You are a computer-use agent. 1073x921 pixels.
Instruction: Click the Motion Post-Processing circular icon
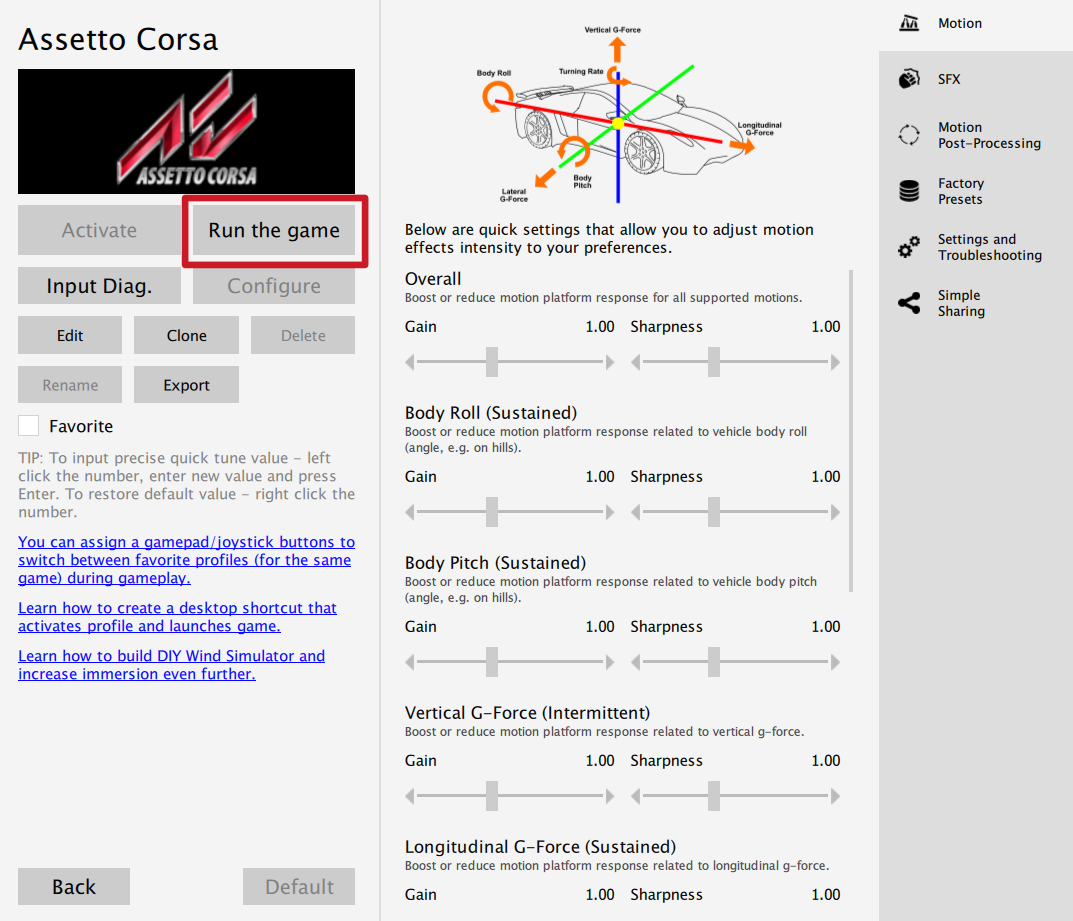click(909, 135)
